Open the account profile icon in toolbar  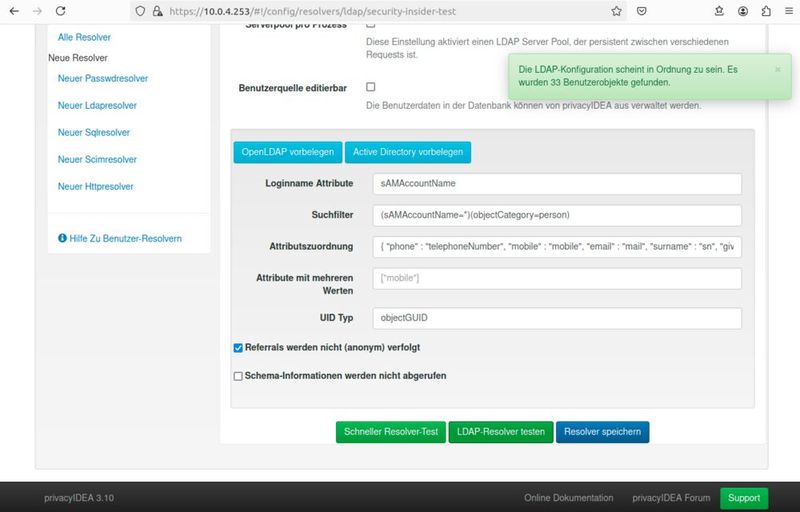(743, 11)
